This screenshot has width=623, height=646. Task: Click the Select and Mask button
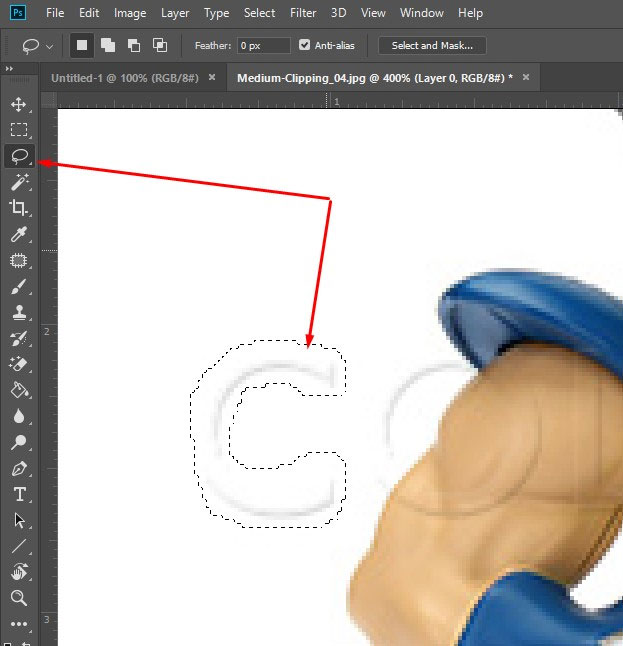[x=432, y=45]
